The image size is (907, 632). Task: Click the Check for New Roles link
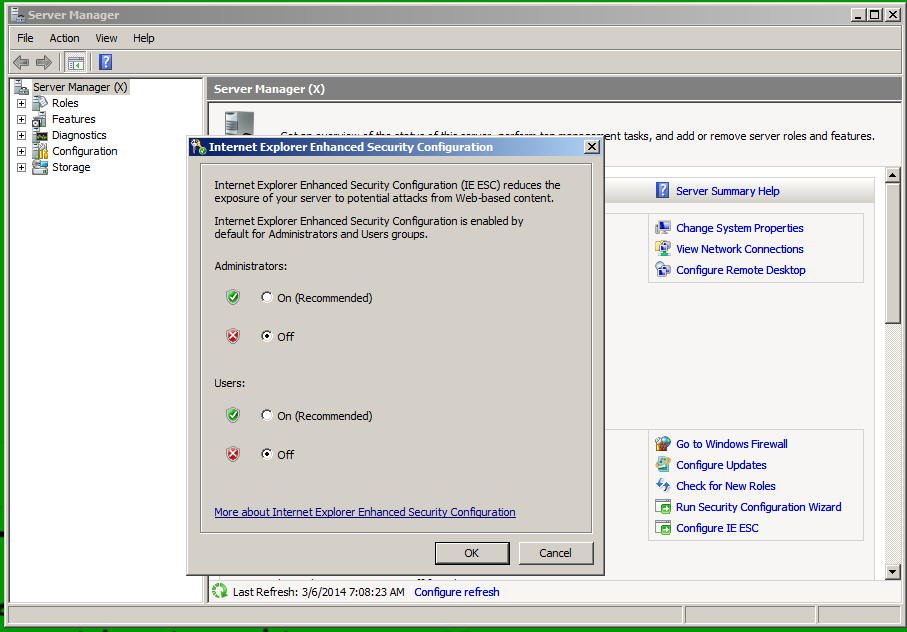725,486
